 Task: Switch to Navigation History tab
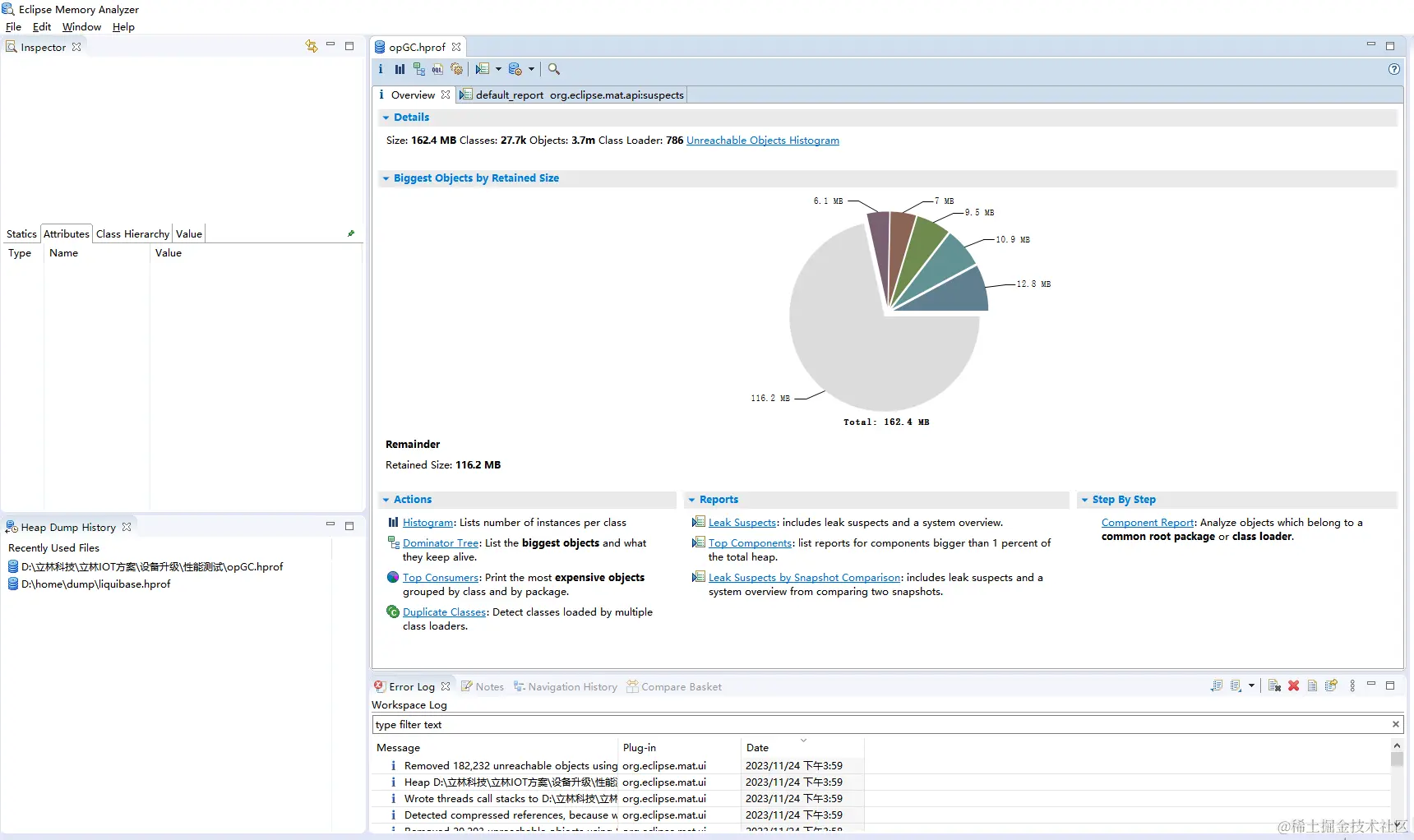tap(566, 686)
